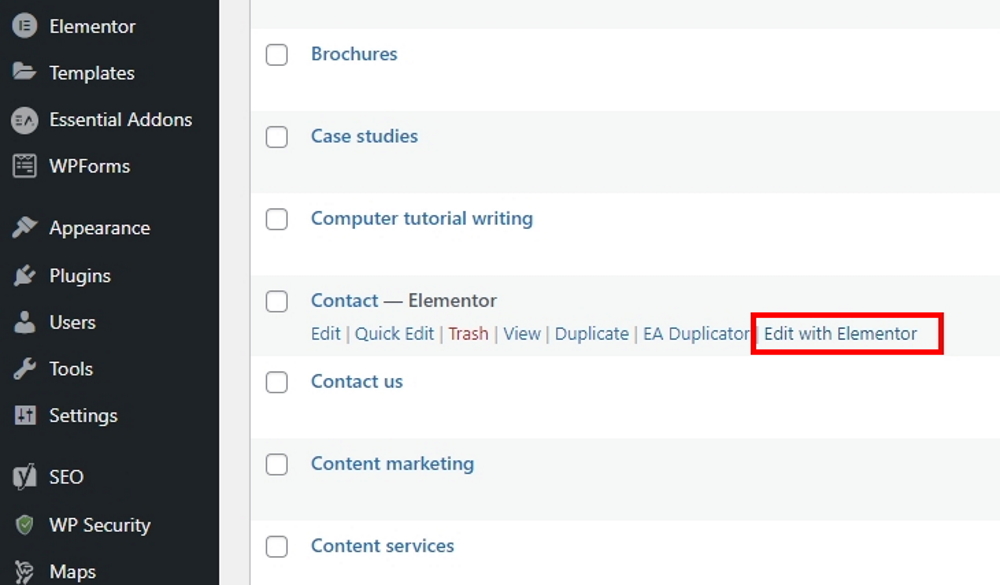
Task: Click the Elementor sidebar icon
Action: [x=24, y=26]
